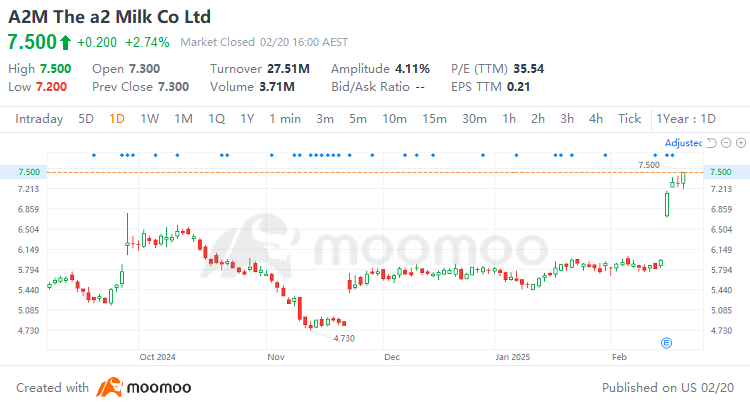Click the Prev Close value 7.300
This screenshot has width=750, height=408.
click(174, 87)
